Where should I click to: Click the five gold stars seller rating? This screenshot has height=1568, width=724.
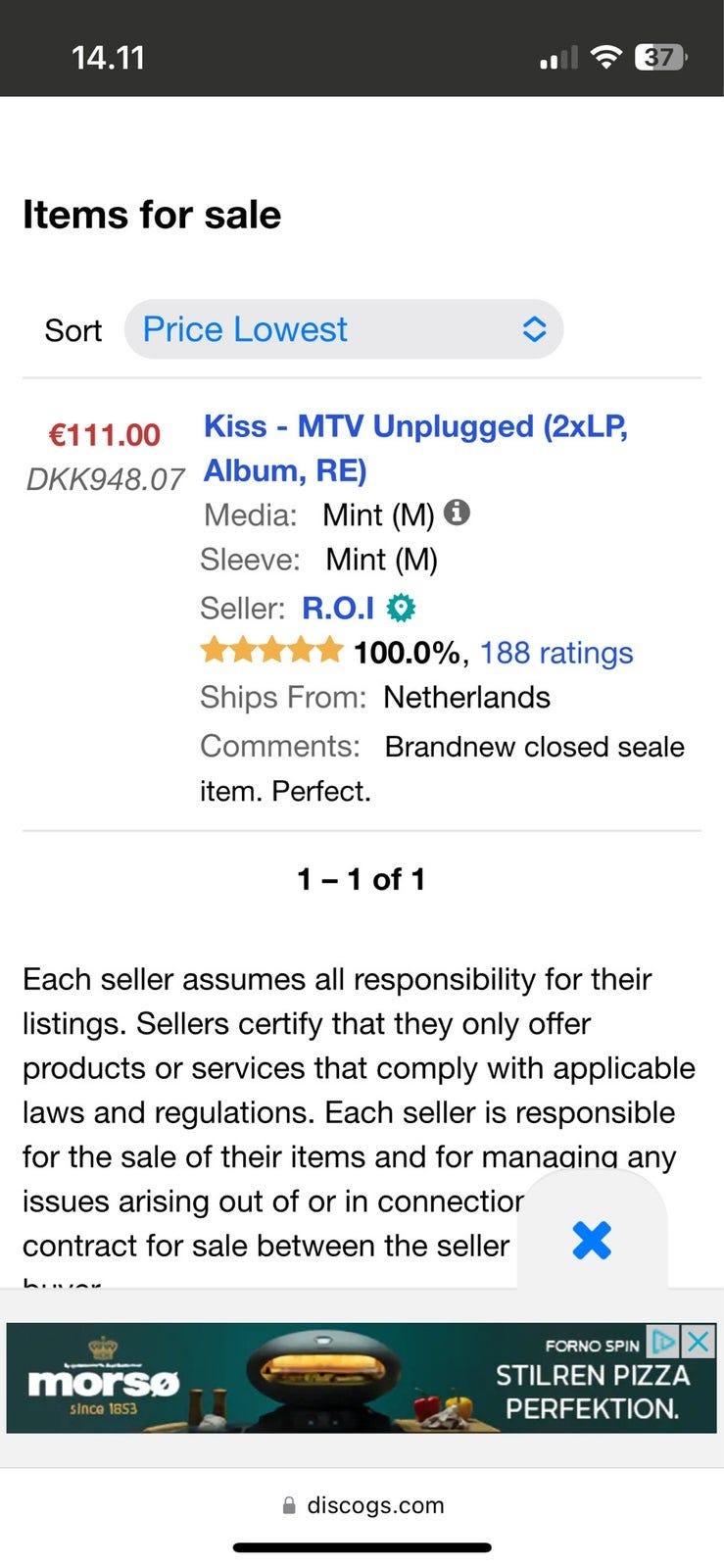(271, 651)
